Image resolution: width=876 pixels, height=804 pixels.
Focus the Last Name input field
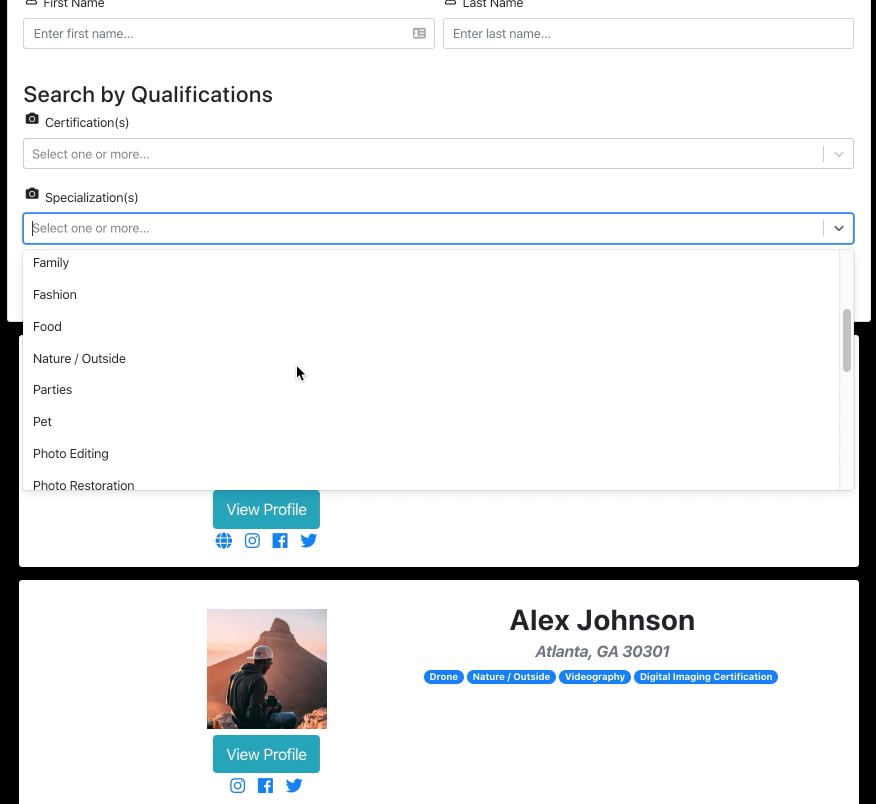647,34
